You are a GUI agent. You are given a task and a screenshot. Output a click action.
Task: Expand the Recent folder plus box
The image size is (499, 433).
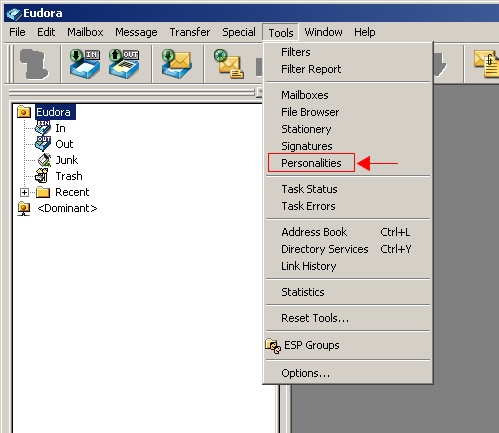24,192
